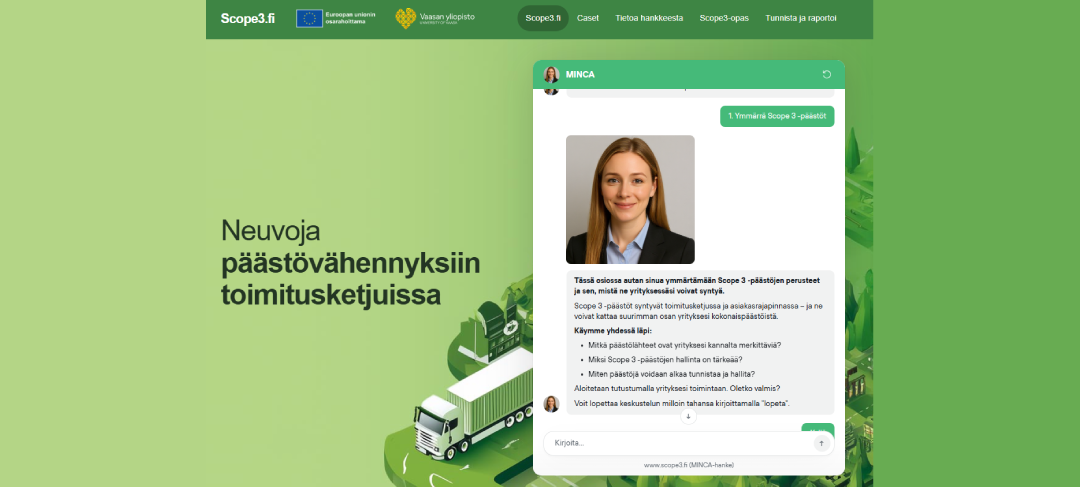The height and width of the screenshot is (487, 1080).
Task: Click the headline "Neuvoja päästövähennyksiin toimitusketjuissa"
Action: coord(350,262)
